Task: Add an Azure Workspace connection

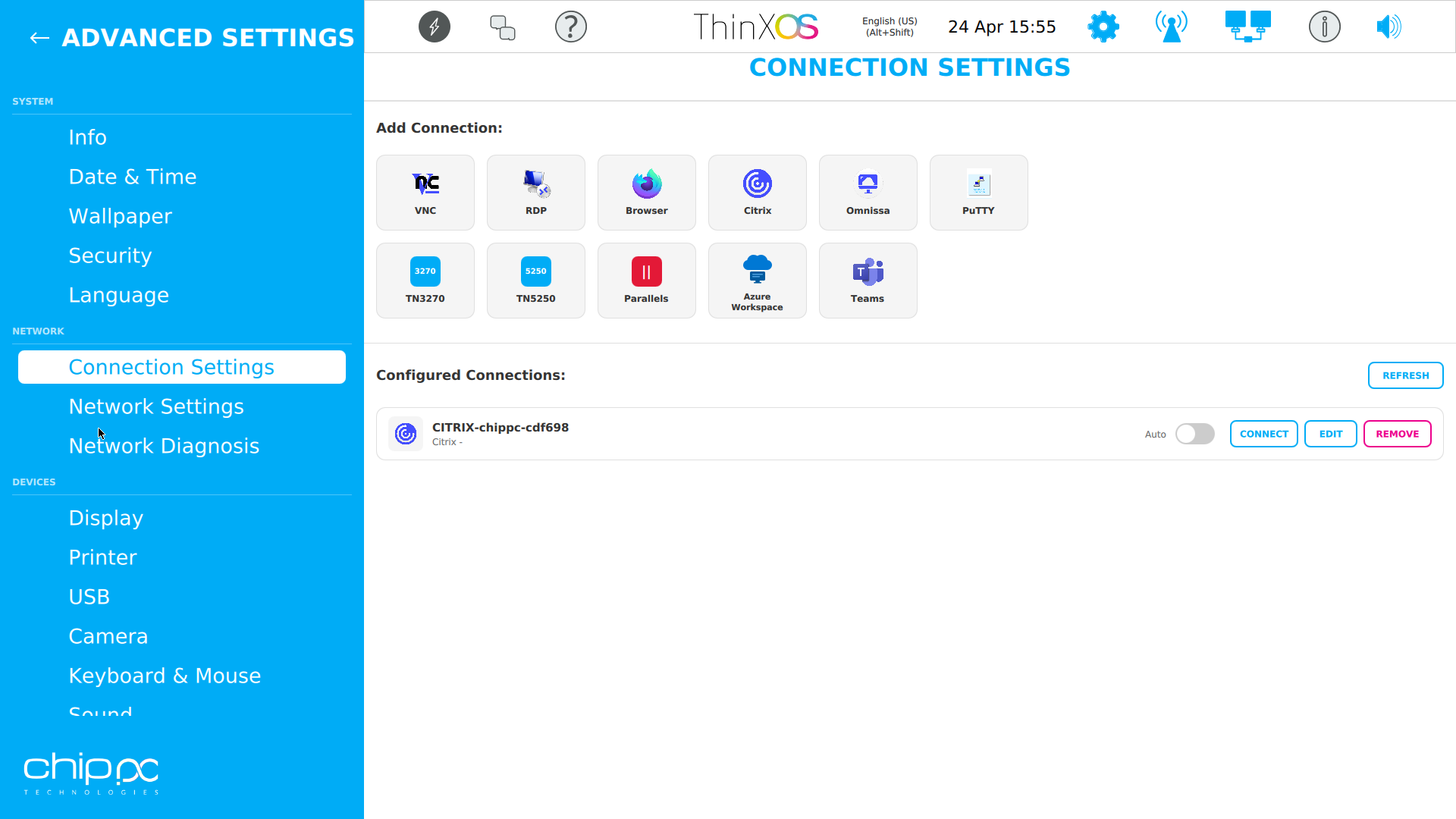Action: click(757, 280)
